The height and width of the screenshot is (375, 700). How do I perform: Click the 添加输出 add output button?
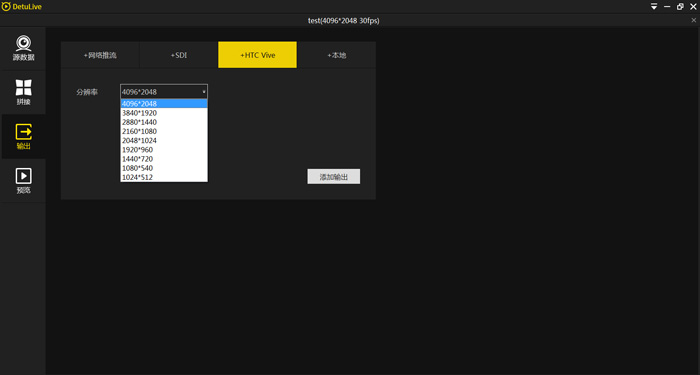point(333,176)
